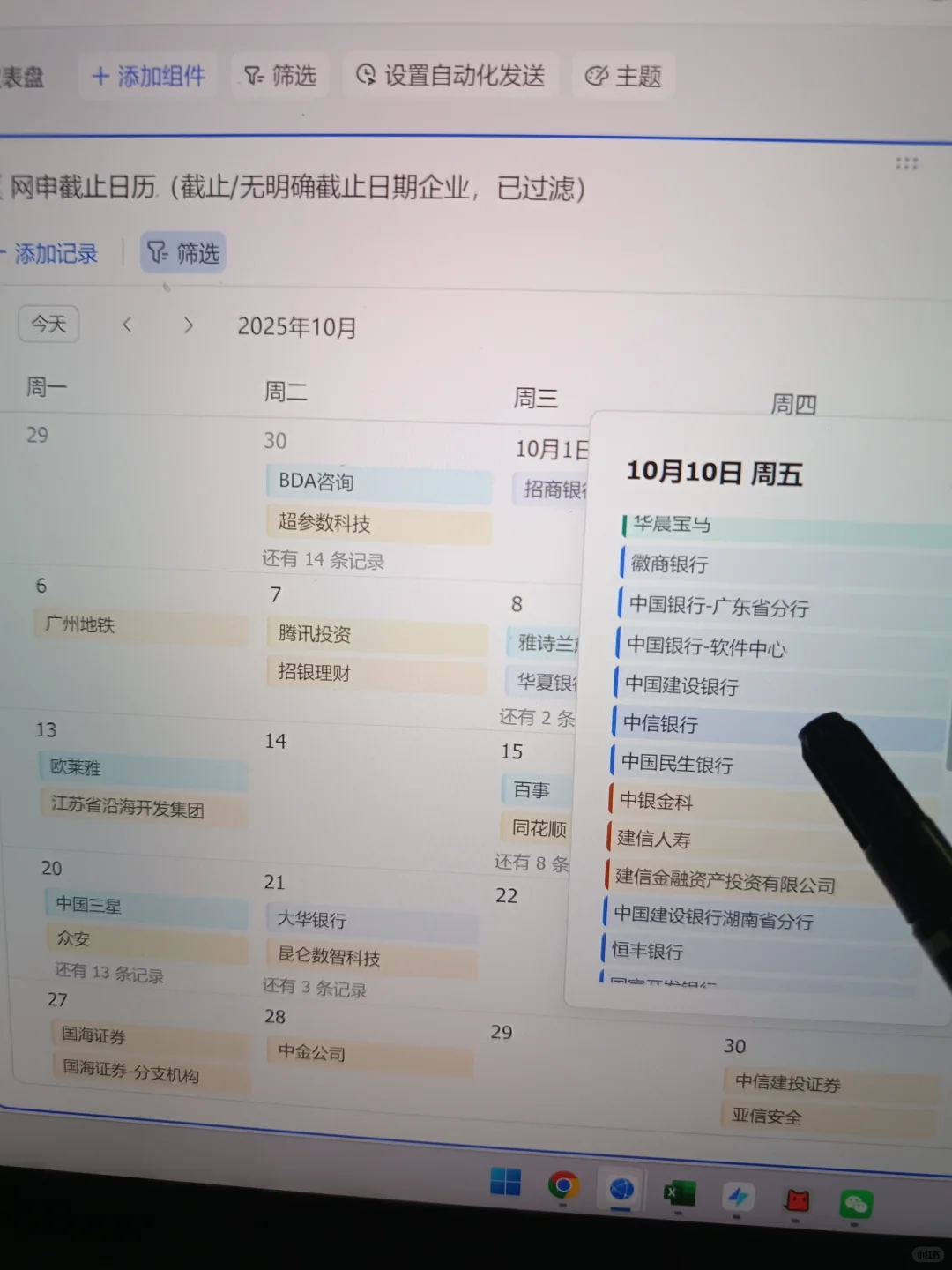952x1270 pixels.
Task: Open the active blue globe app in taskbar
Action: click(x=621, y=1190)
